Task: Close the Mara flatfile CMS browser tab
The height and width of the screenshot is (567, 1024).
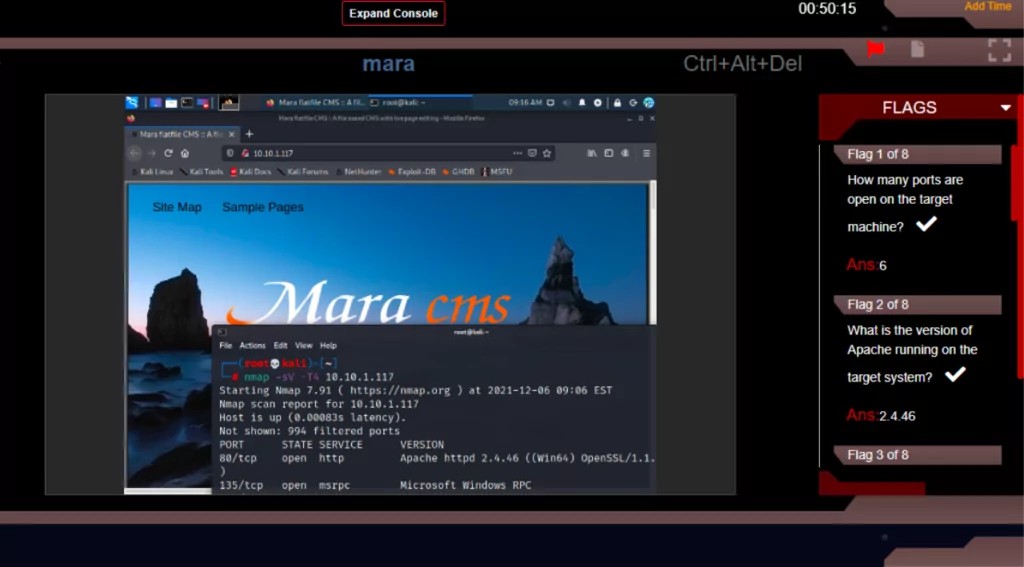Action: point(231,135)
